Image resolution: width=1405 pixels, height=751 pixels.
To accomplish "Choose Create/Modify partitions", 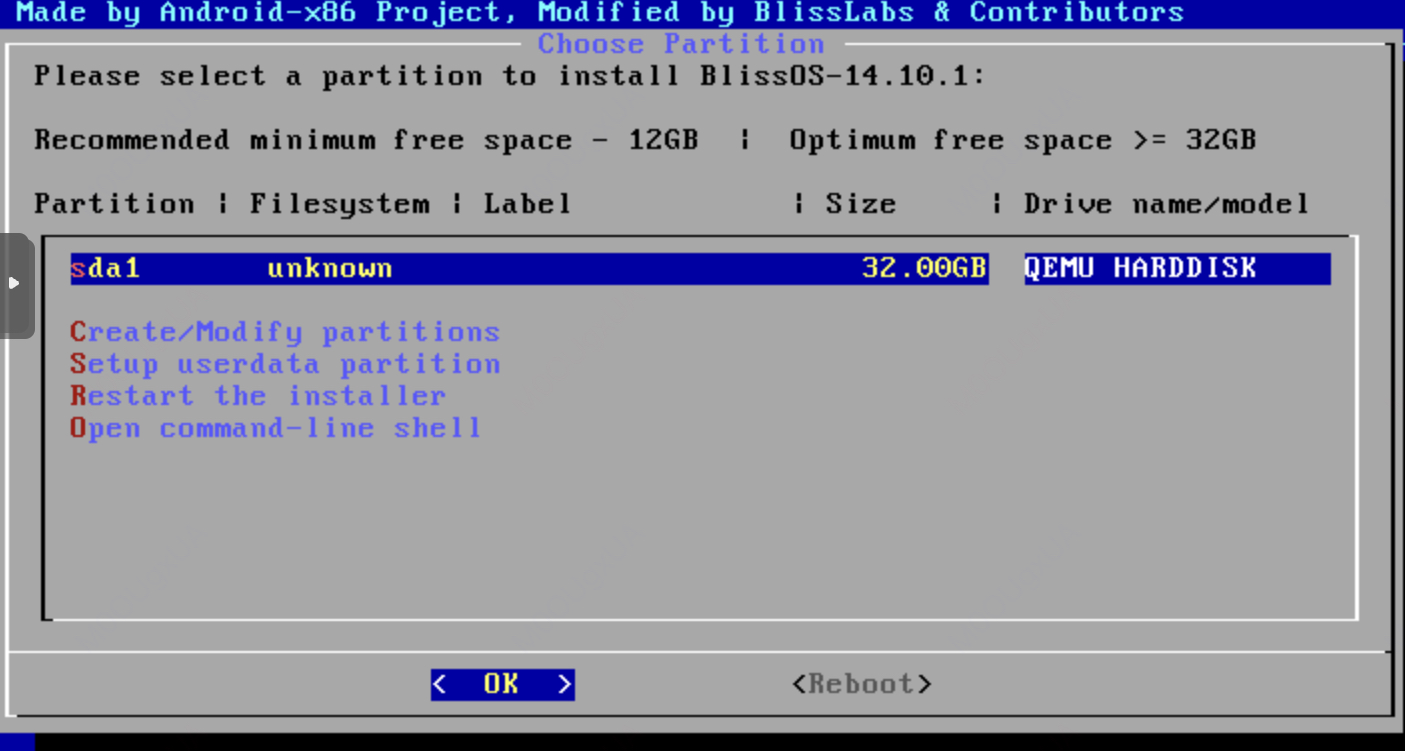I will coord(285,332).
